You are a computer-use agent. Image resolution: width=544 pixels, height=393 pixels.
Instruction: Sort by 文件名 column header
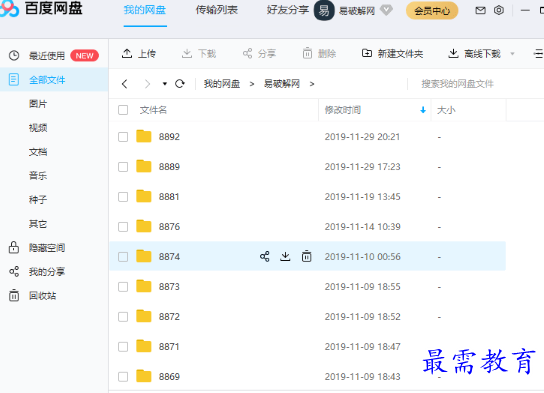pyautogui.click(x=153, y=110)
